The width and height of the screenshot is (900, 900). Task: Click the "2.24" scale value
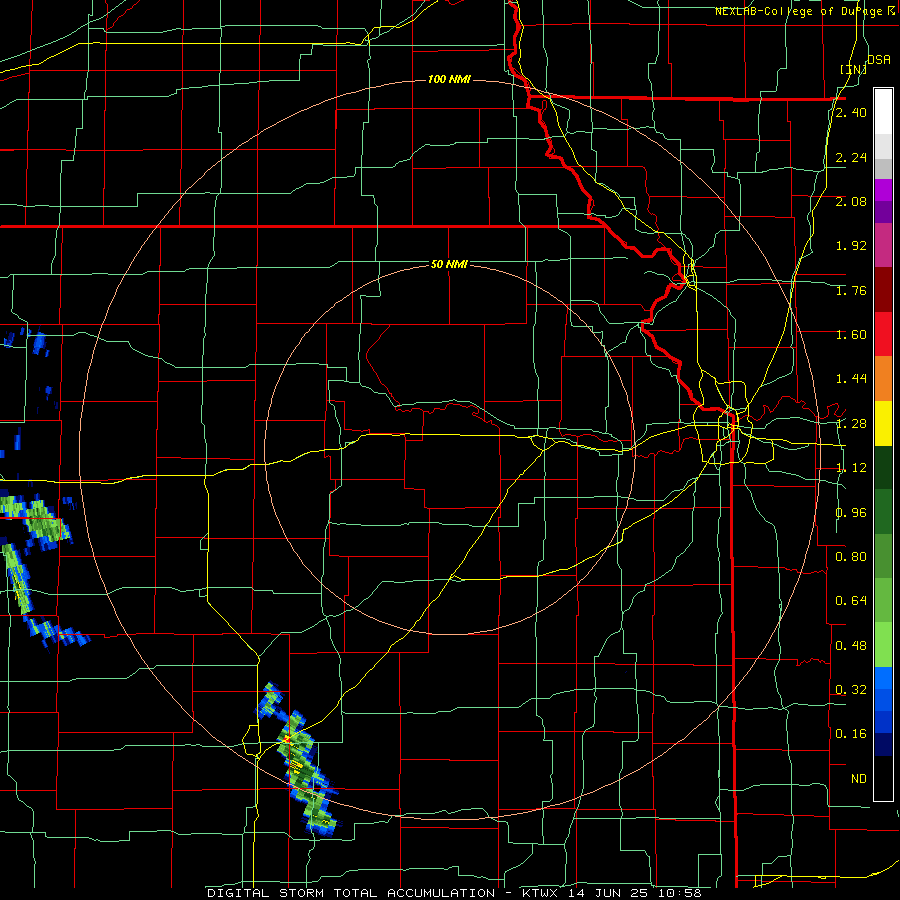pyautogui.click(x=851, y=157)
